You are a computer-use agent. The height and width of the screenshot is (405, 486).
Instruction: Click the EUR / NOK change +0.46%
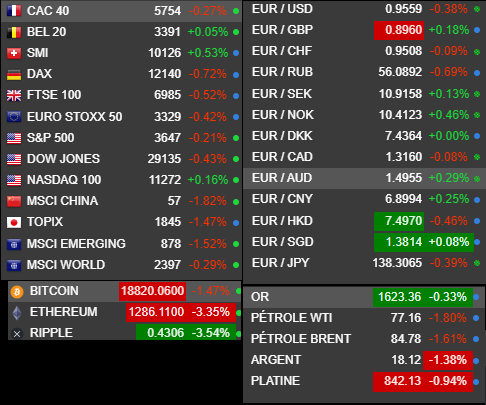pyautogui.click(x=449, y=115)
